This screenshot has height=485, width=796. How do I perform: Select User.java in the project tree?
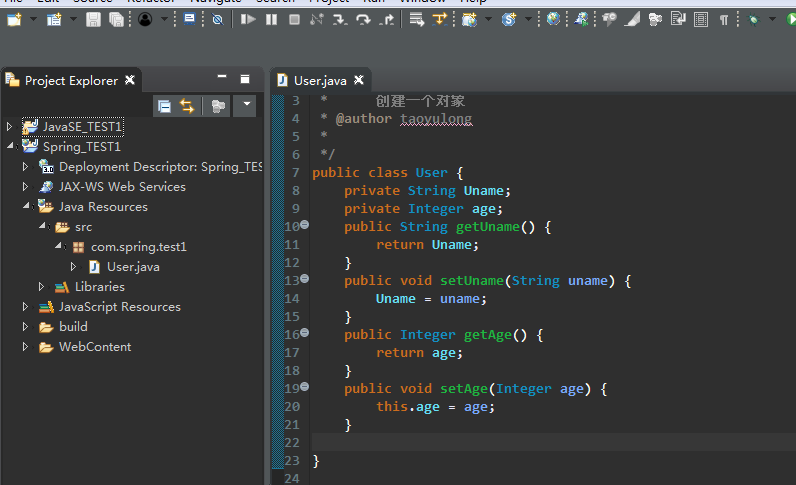pyautogui.click(x=133, y=267)
